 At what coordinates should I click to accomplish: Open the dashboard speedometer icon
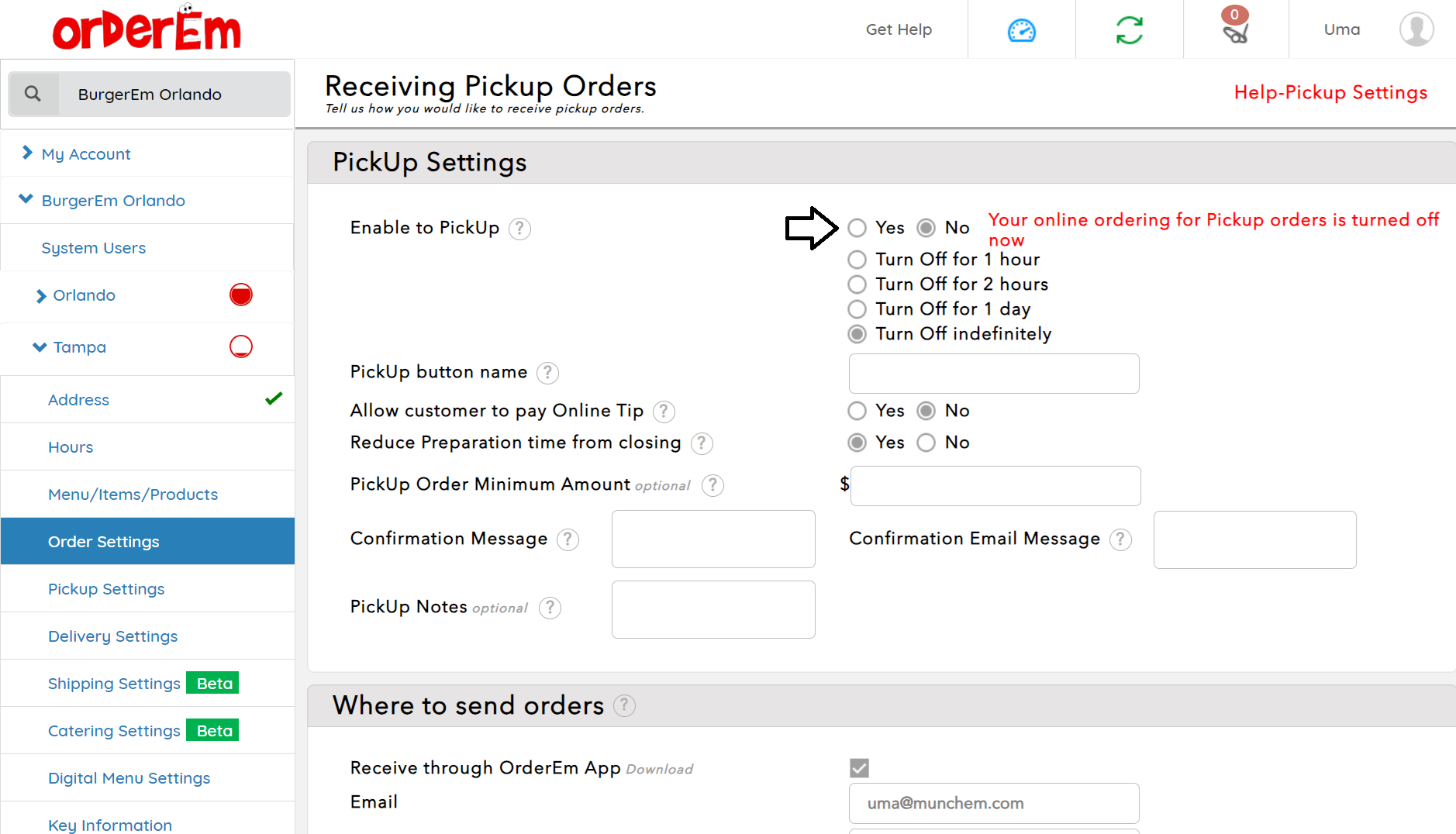(1021, 30)
